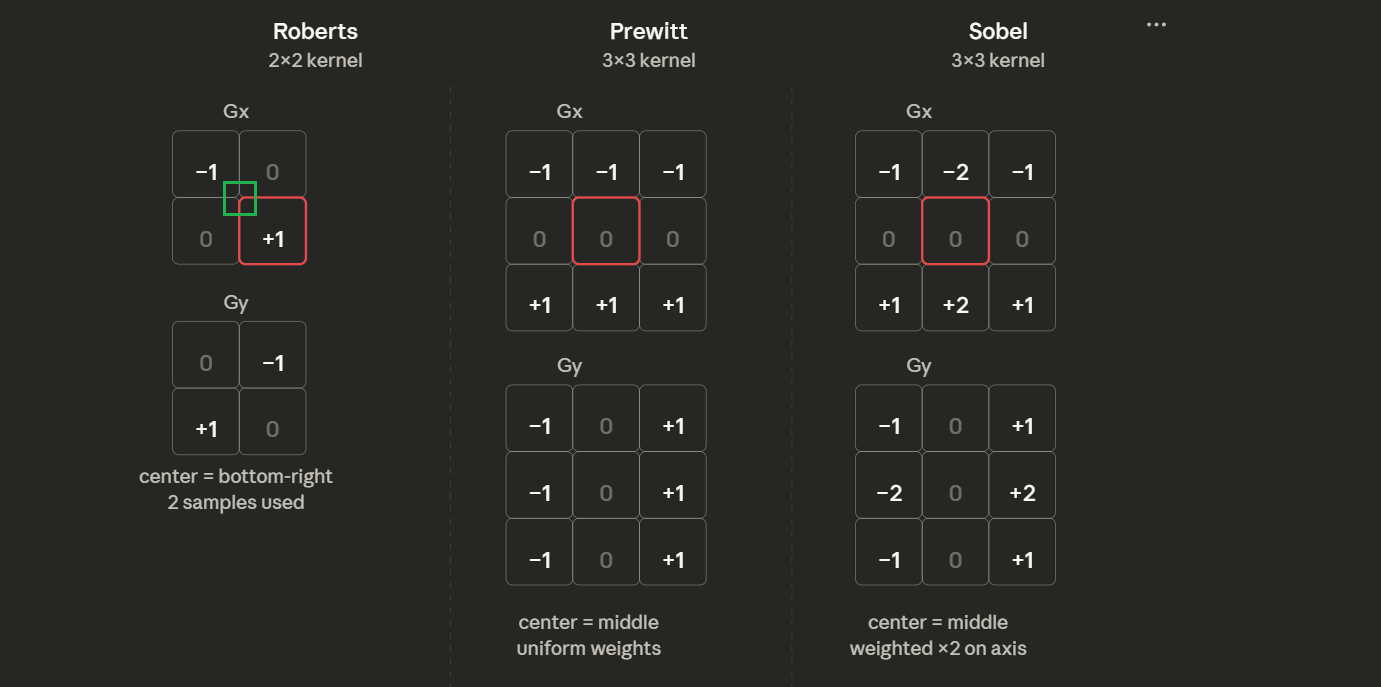Click the "weighted ×2 on axis" caption

[x=938, y=648]
